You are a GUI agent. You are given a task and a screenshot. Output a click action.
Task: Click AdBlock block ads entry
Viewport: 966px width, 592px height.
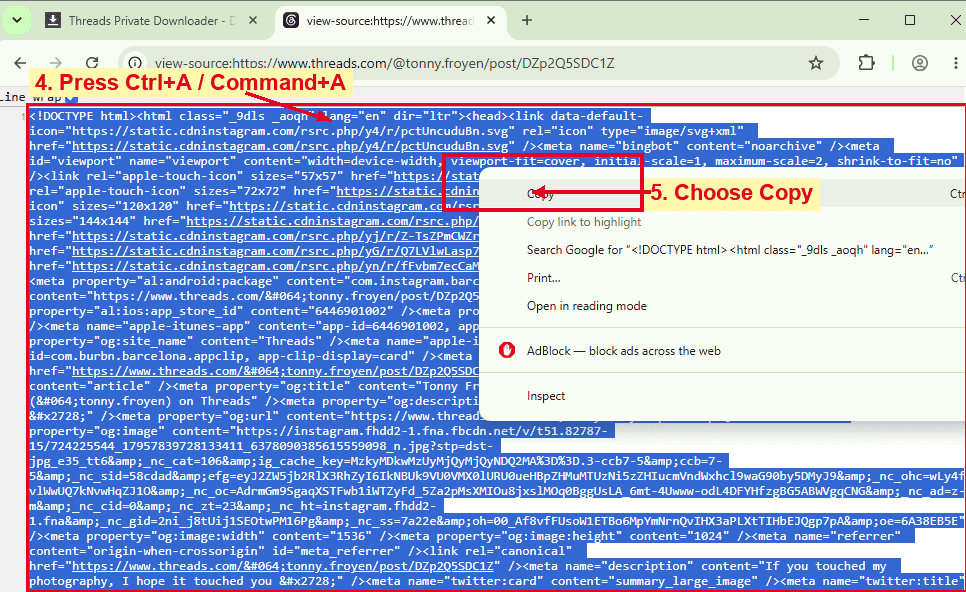(722, 351)
